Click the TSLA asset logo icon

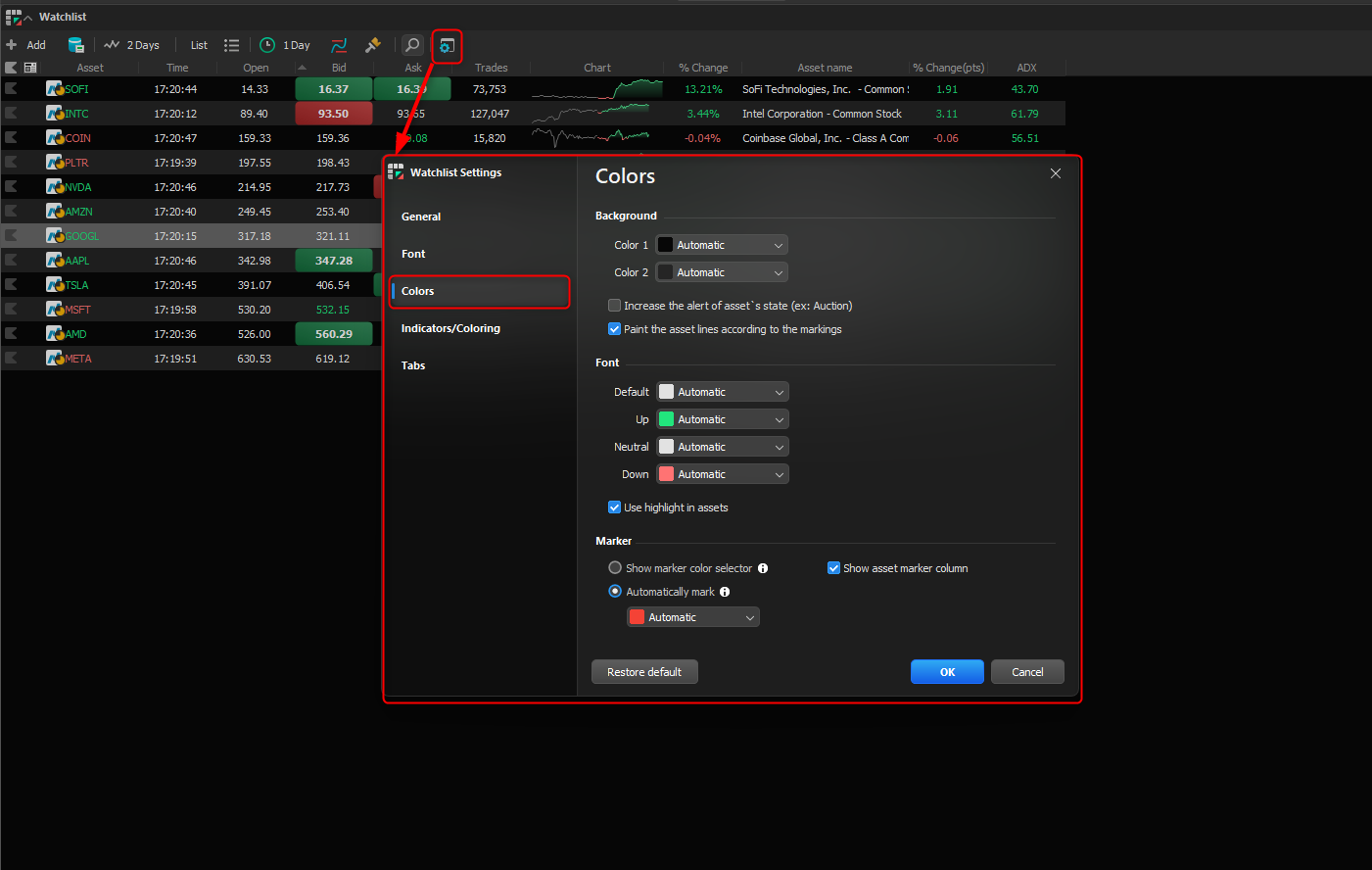point(55,284)
